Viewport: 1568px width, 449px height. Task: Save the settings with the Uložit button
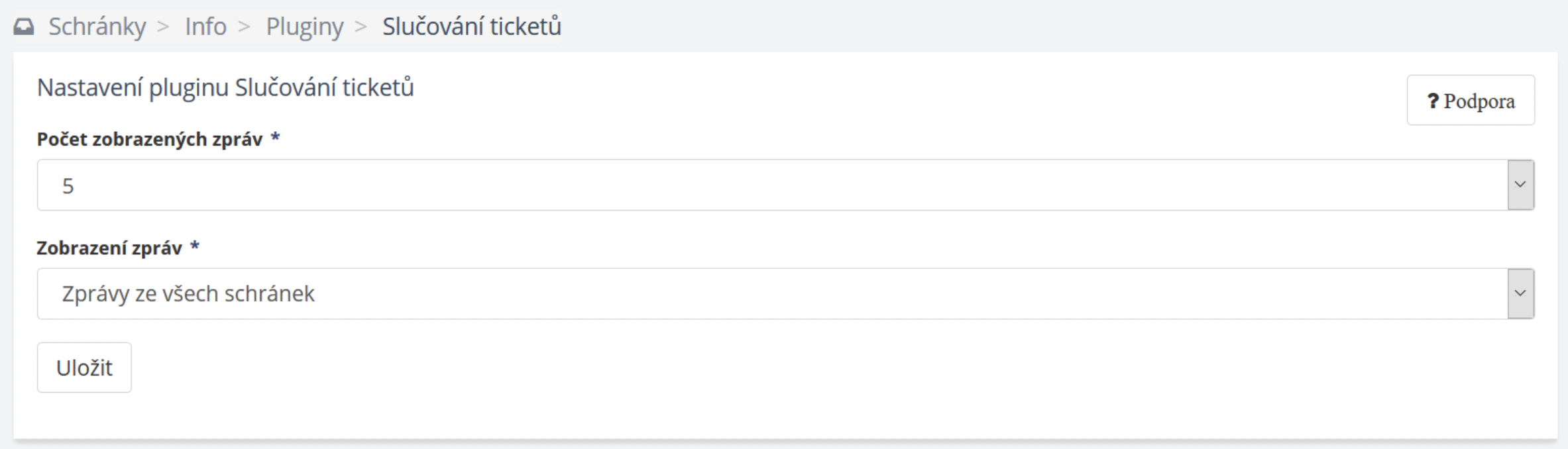pyautogui.click(x=84, y=368)
